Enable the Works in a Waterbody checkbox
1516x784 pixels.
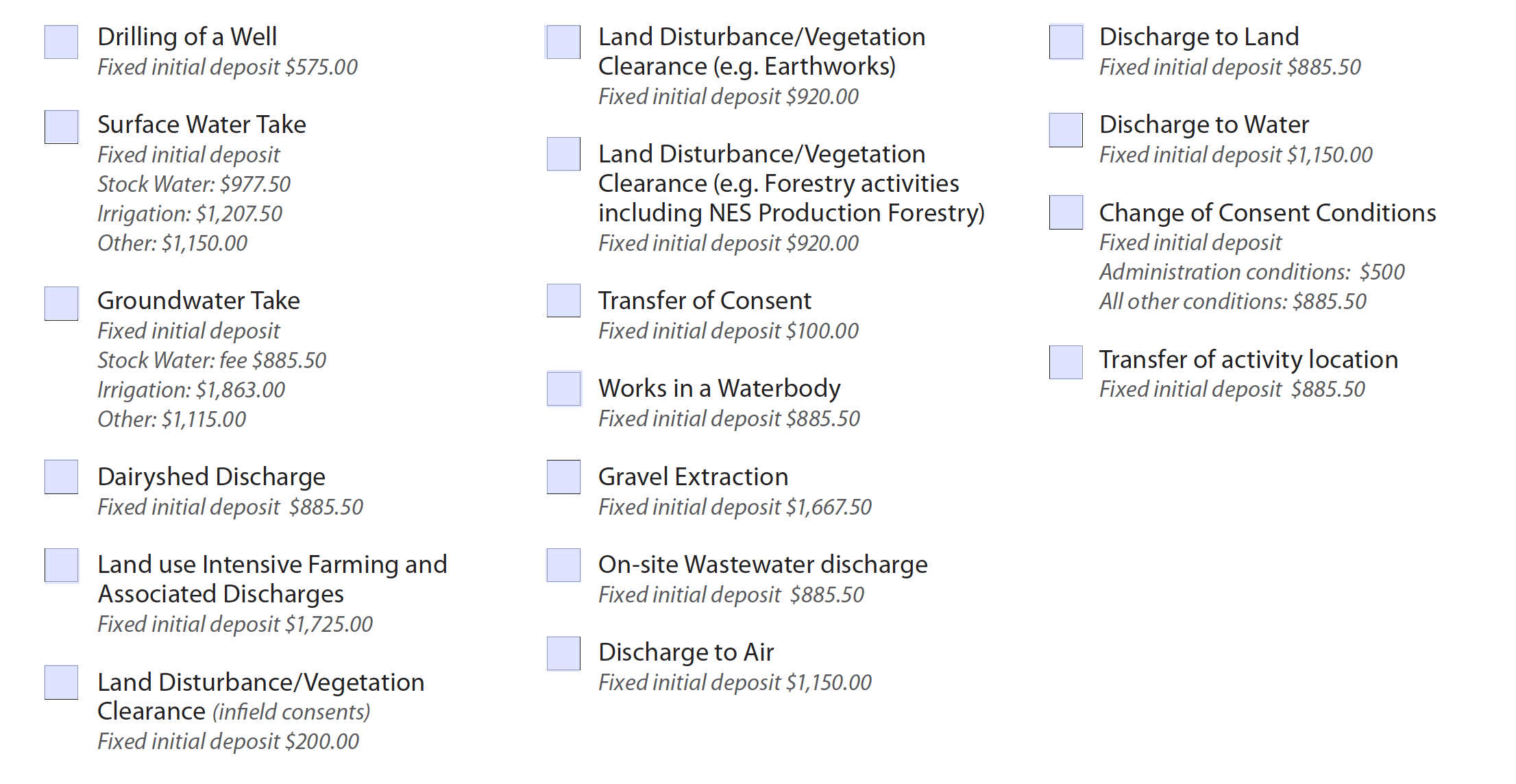563,389
